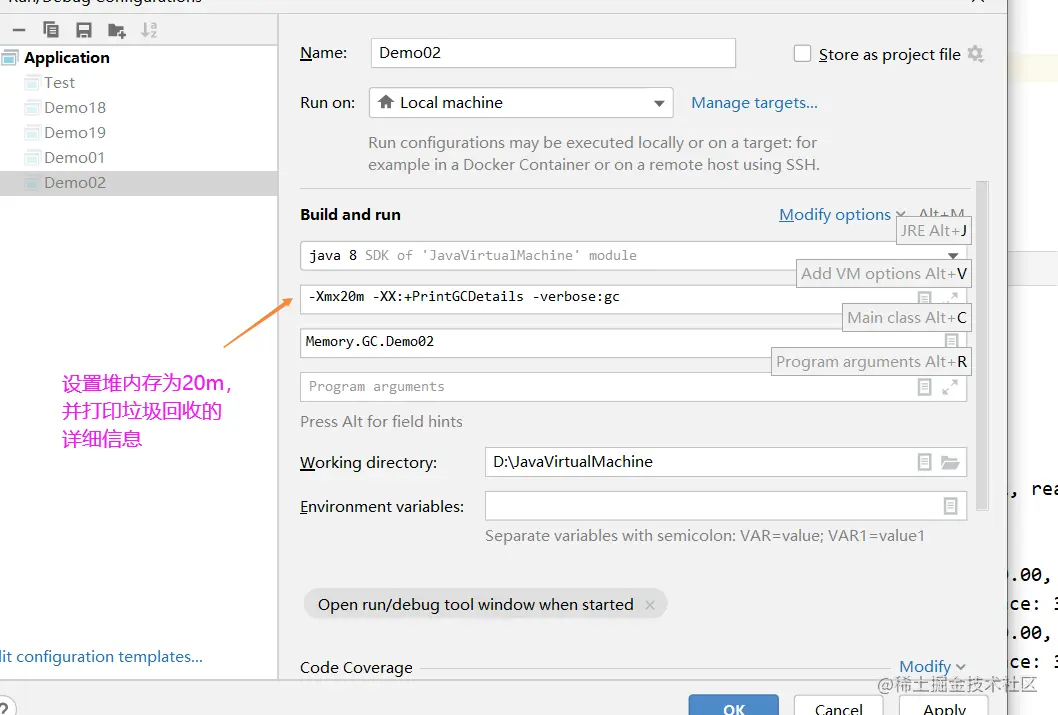
Task: Remove the selected configuration with the minus icon
Action: [x=19, y=30]
